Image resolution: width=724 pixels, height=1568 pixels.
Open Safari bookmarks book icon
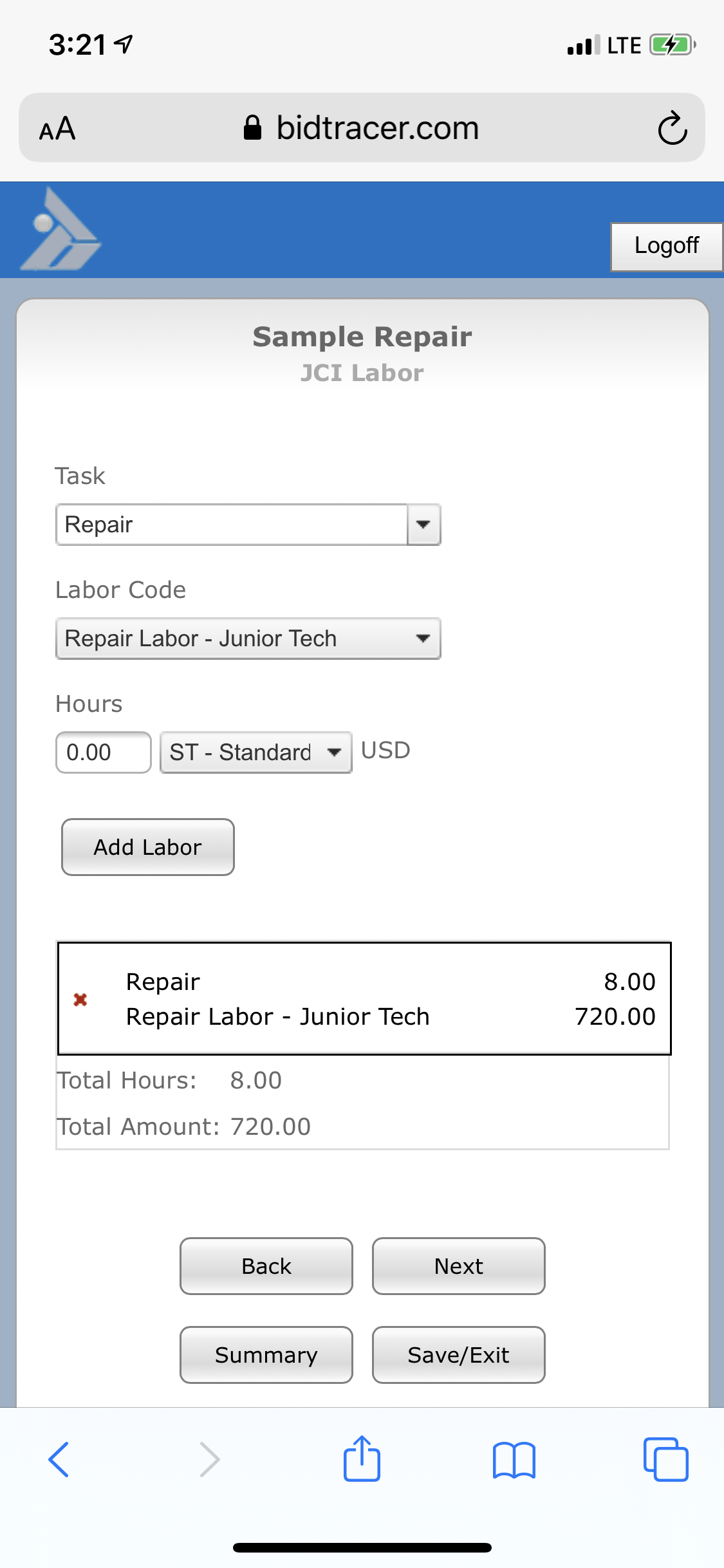514,1459
